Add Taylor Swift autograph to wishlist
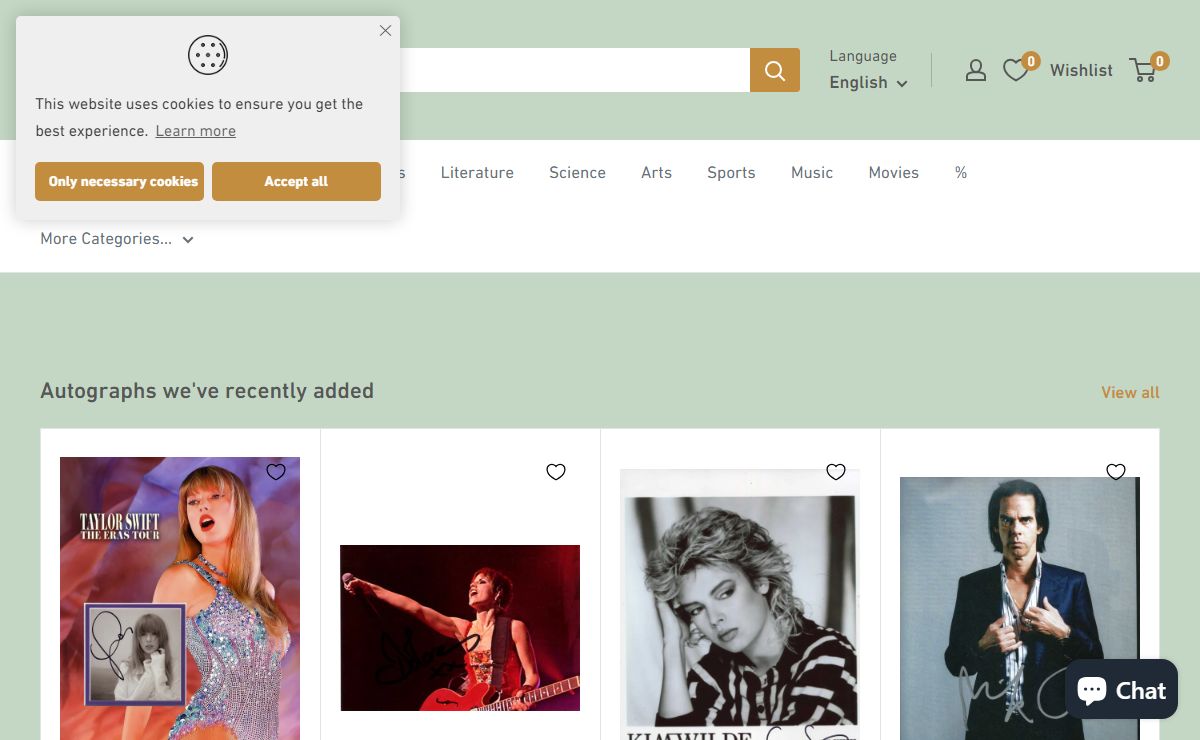Image resolution: width=1200 pixels, height=740 pixels. point(276,472)
